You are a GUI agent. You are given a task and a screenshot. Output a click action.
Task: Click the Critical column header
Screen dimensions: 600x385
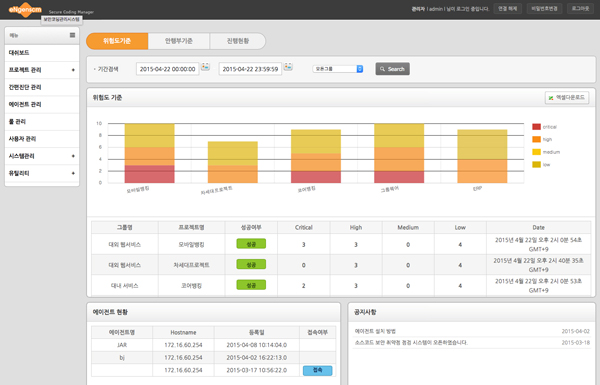(304, 227)
